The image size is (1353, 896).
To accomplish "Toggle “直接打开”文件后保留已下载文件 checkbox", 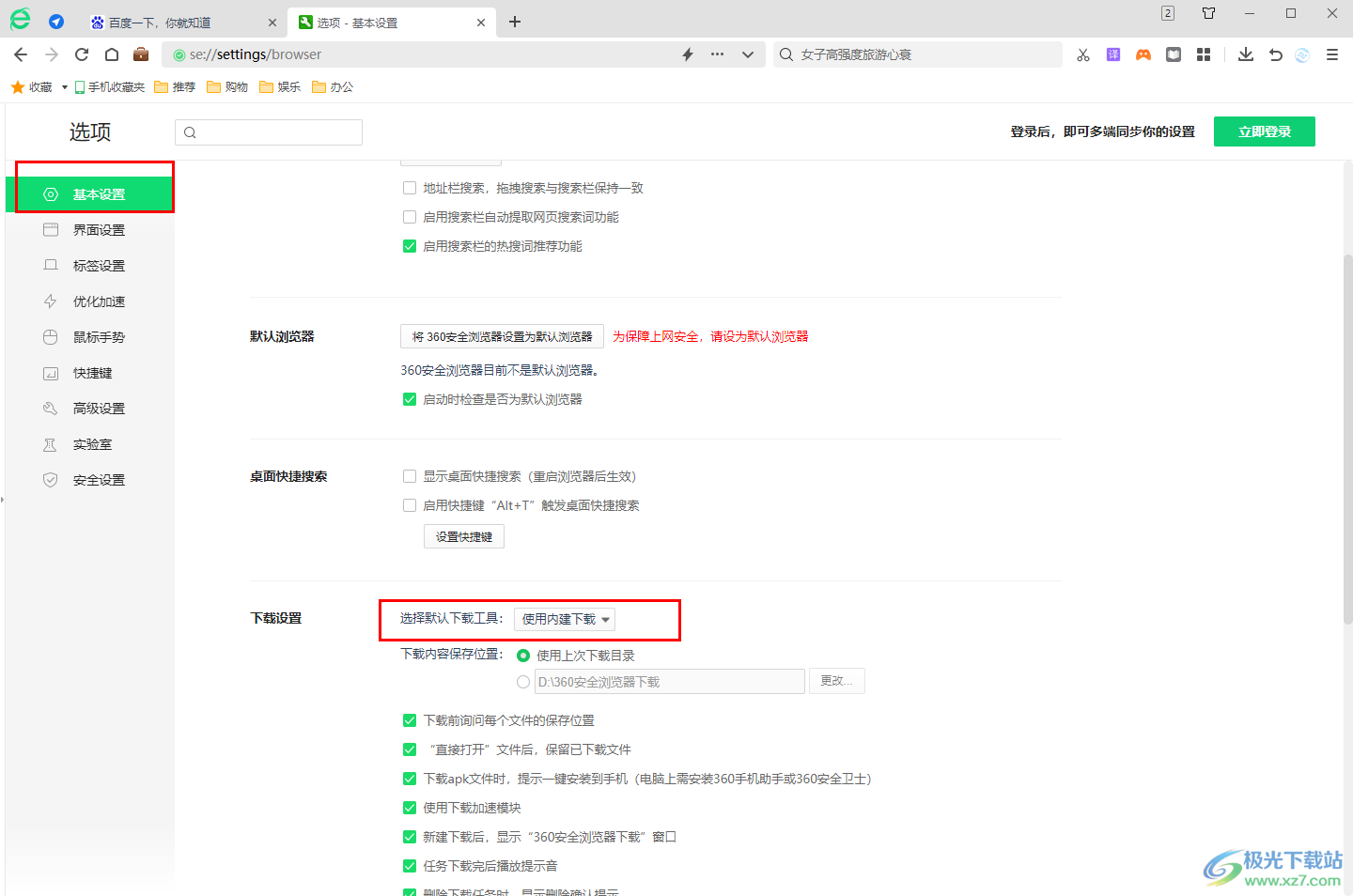I will click(410, 749).
